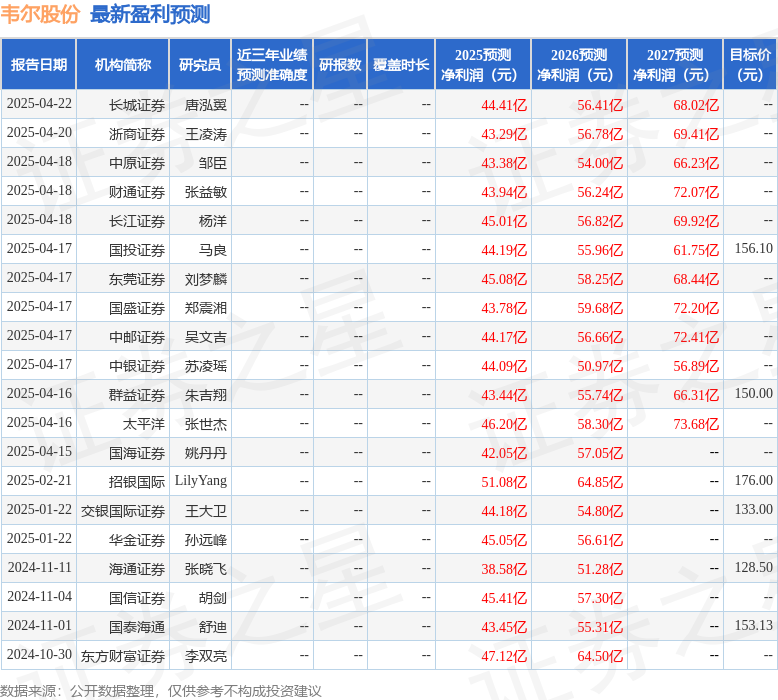The width and height of the screenshot is (778, 700).
Task: Click the 50.97亿 forecast value
Action: coord(600,366)
